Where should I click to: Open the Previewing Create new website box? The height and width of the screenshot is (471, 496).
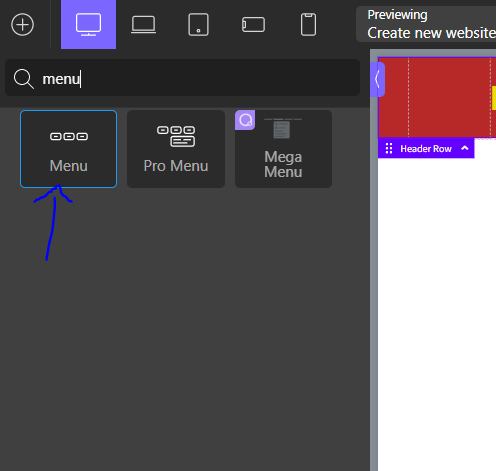[x=426, y=24]
